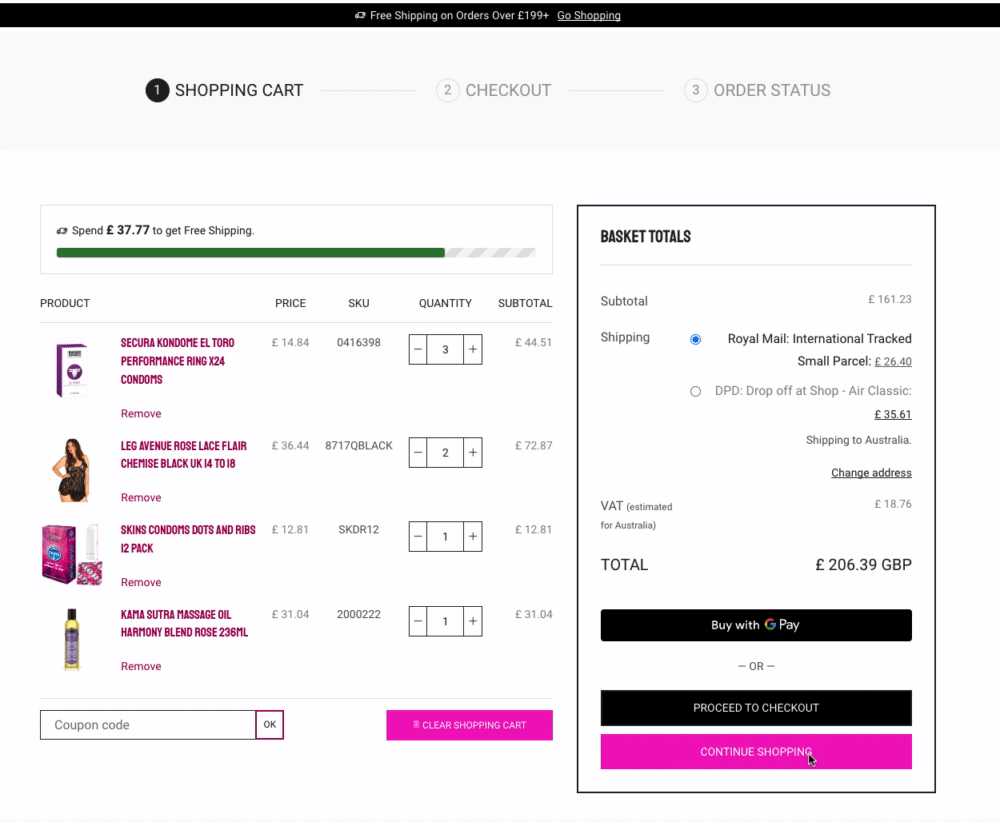View Secura Kondome product thumbnail
1000x822 pixels.
point(71,368)
